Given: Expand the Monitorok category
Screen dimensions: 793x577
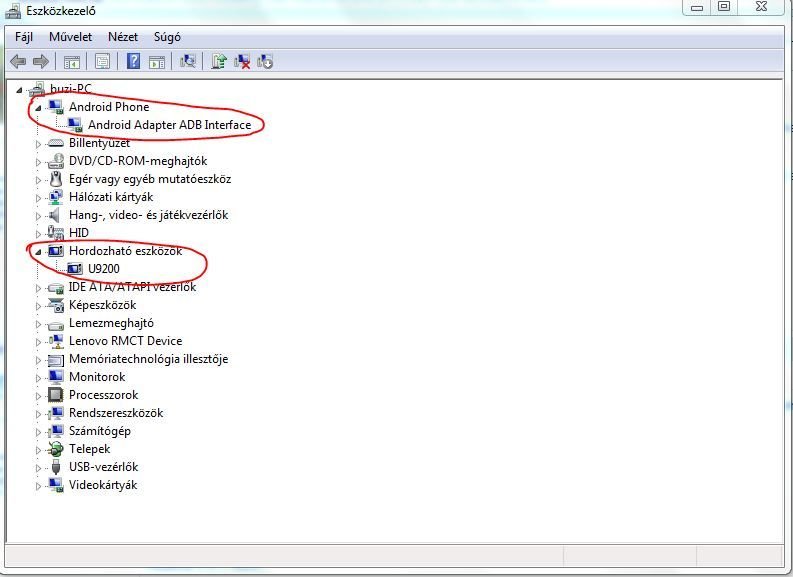Looking at the screenshot, I should click(38, 378).
